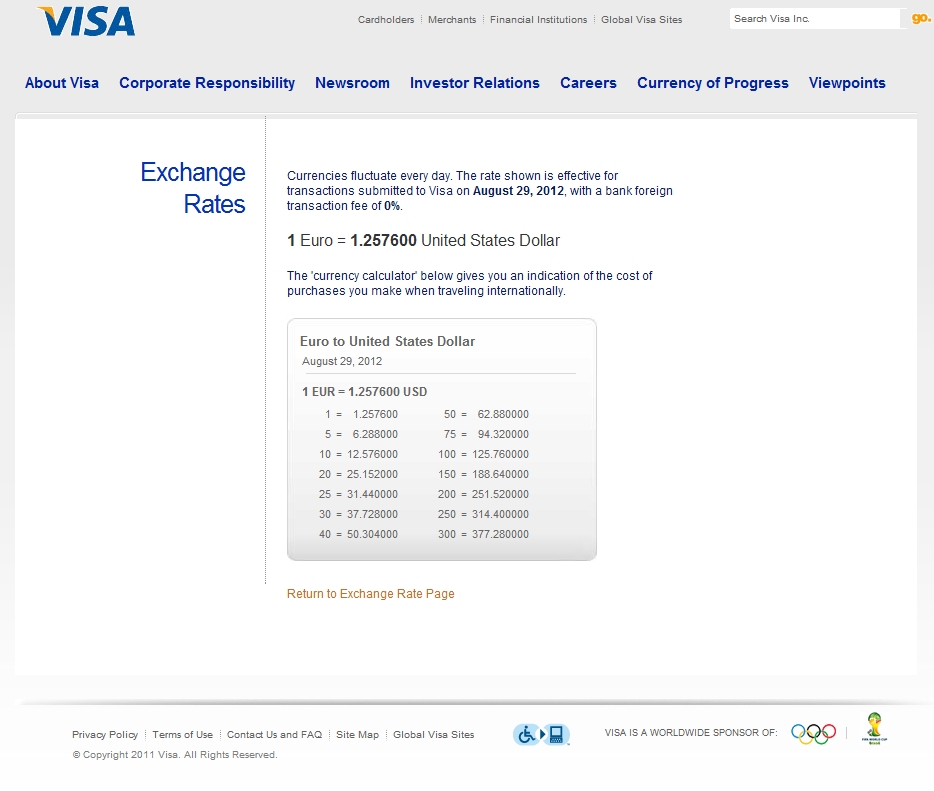Click the August 29, 2012 card date

coord(342,361)
